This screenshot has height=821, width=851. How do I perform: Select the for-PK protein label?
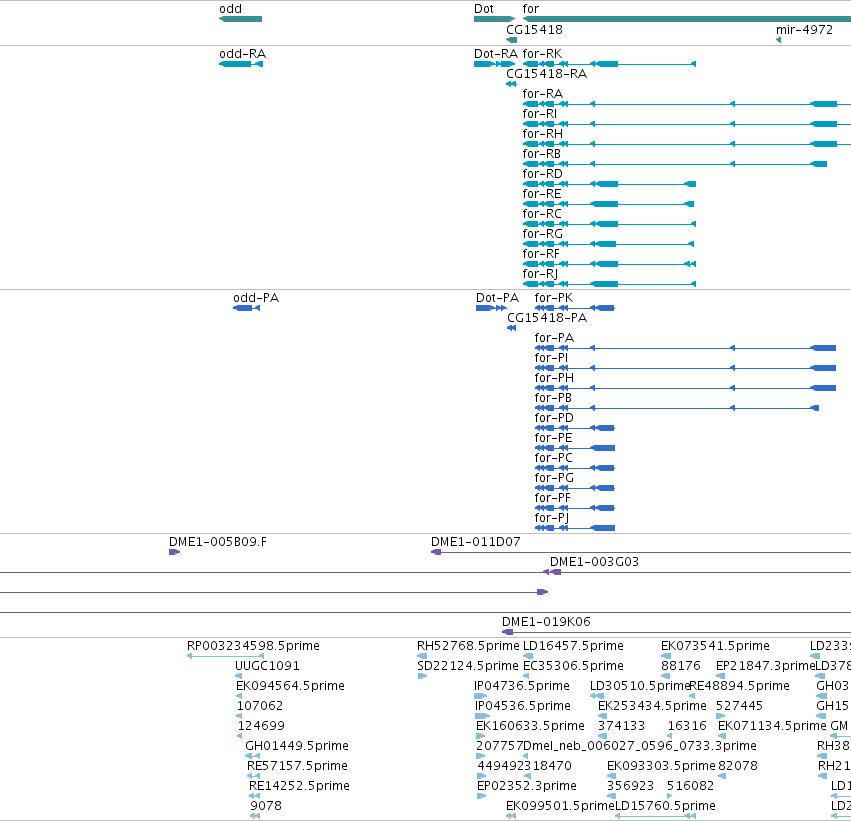554,298
